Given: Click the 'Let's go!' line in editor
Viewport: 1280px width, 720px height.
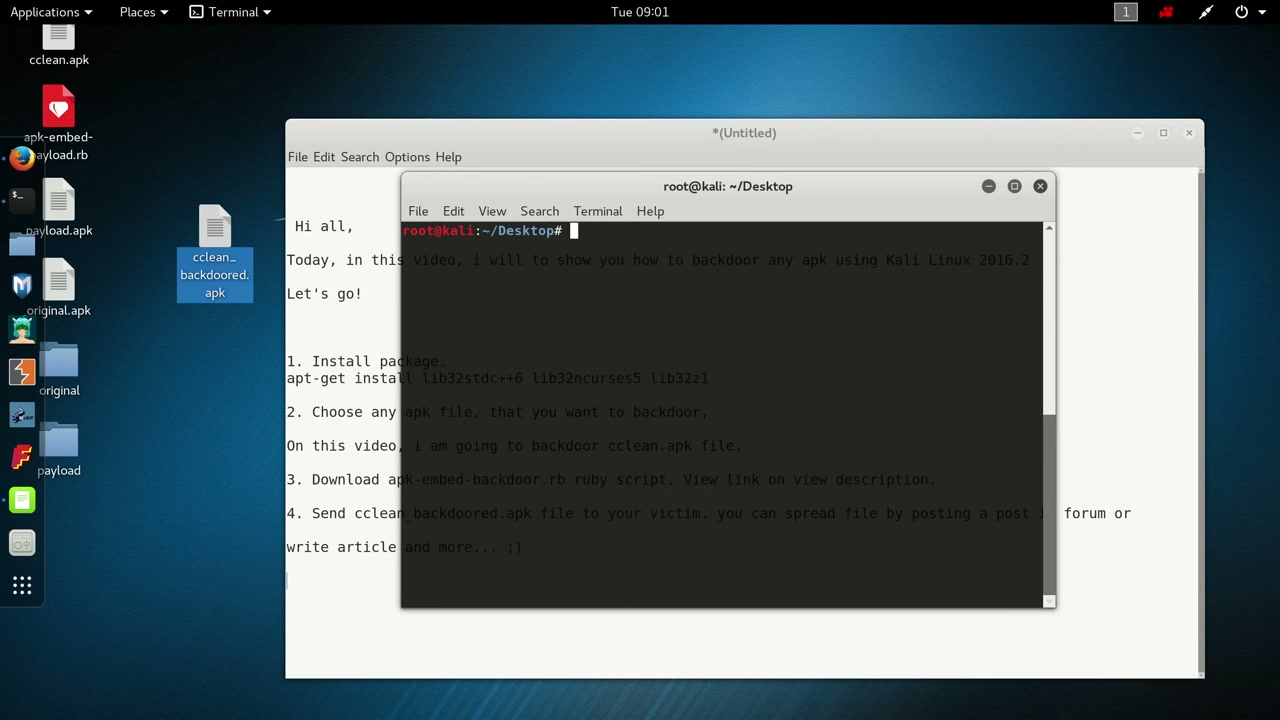Looking at the screenshot, I should point(324,294).
